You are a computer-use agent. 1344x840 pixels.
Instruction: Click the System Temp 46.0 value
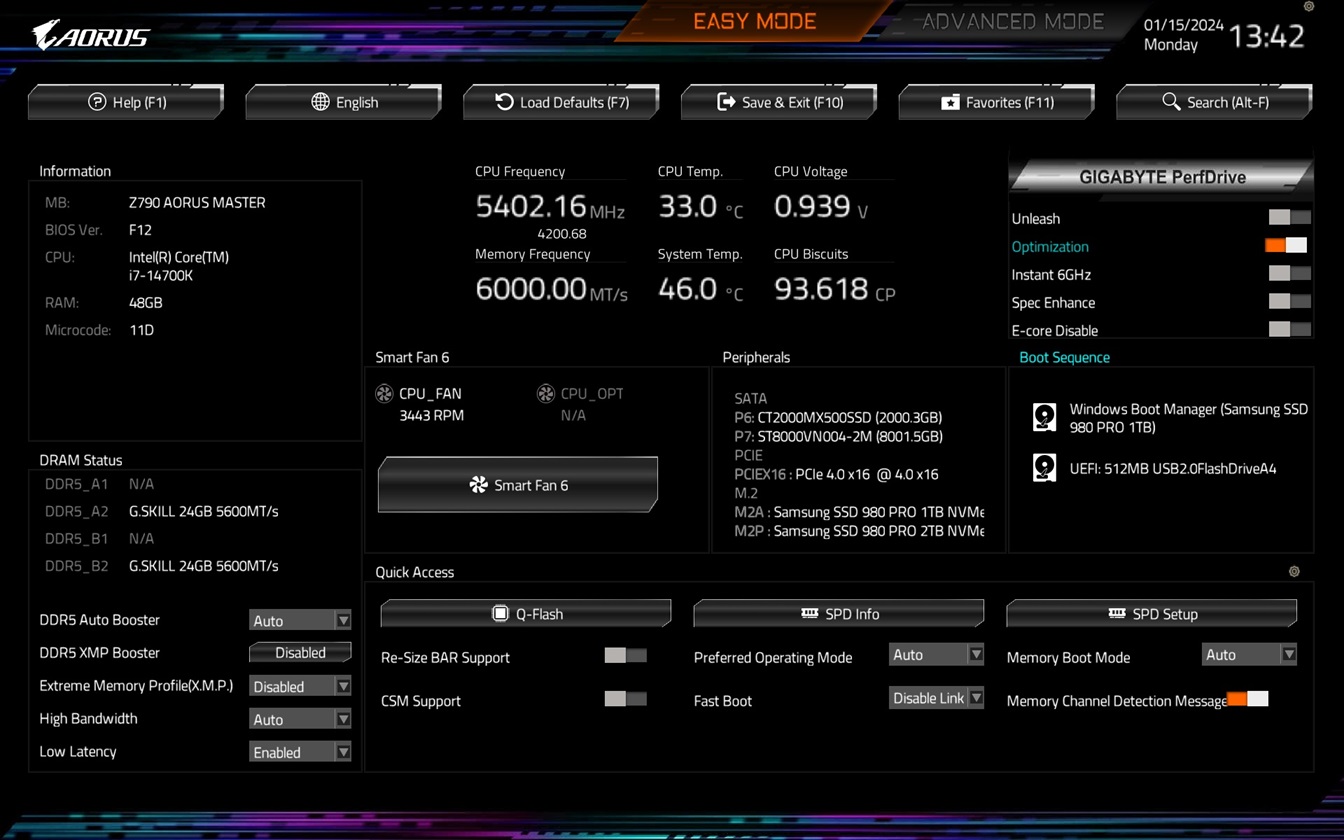pyautogui.click(x=688, y=289)
